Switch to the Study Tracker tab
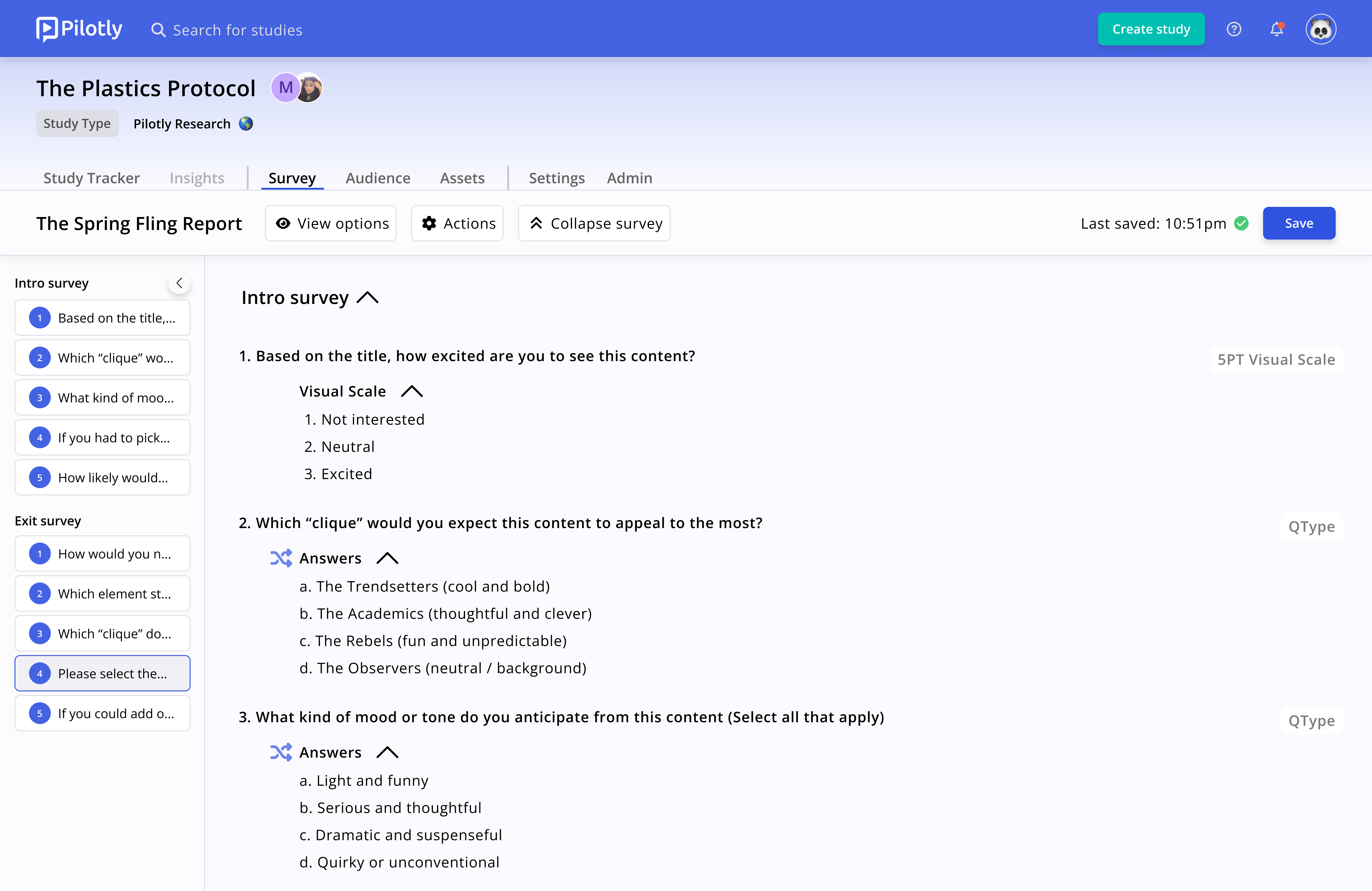The width and height of the screenshot is (1372, 891). 92,178
